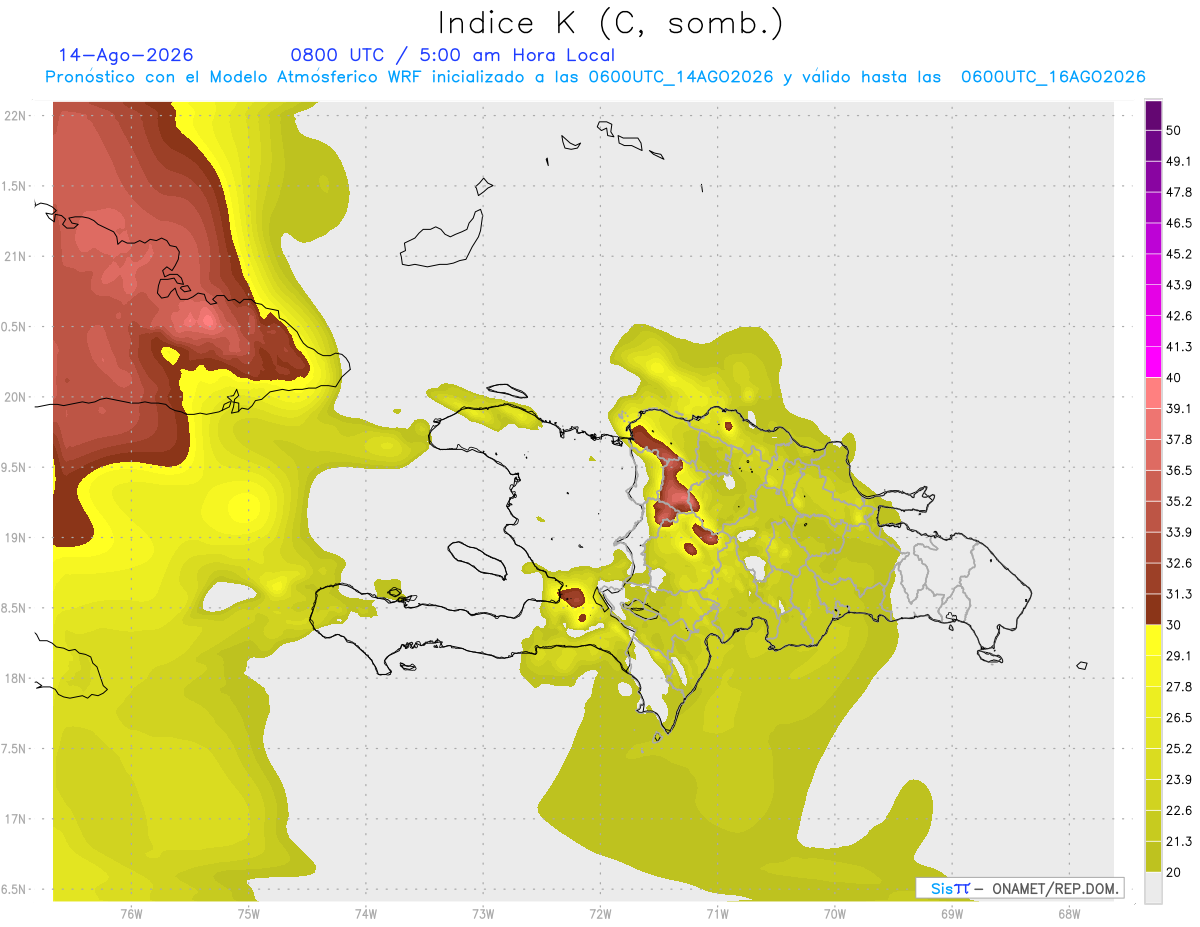Click the '19N' latitude label
1200x927 pixels.
[17, 537]
